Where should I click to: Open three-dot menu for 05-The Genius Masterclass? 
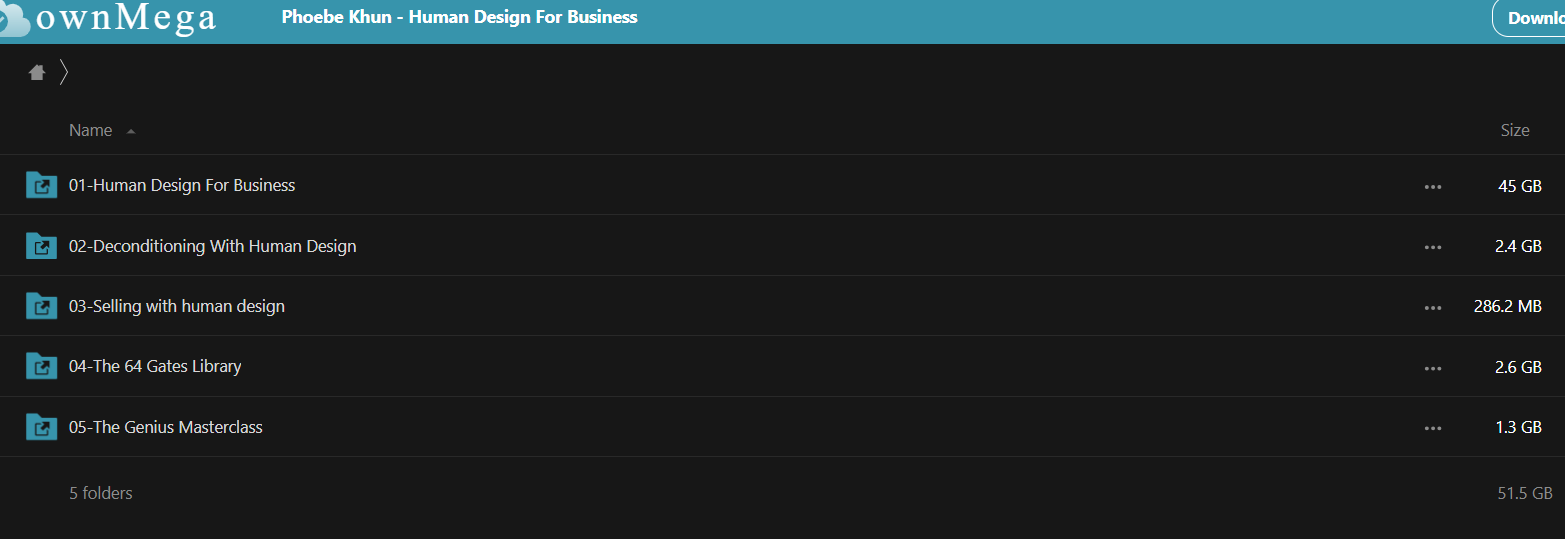[x=1433, y=428]
